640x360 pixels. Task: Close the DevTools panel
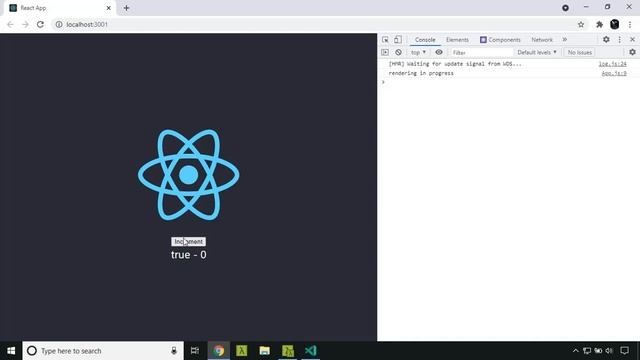tap(632, 40)
